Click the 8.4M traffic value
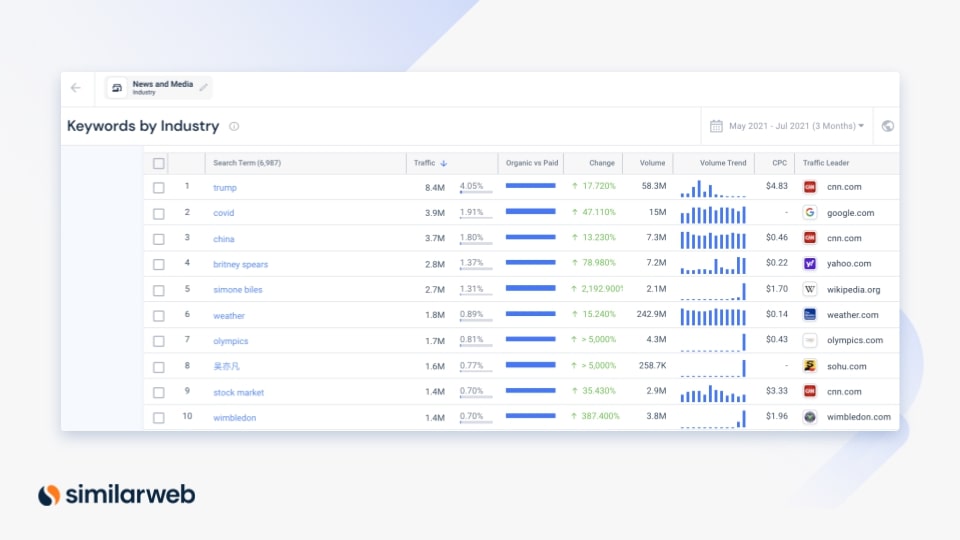Image resolution: width=960 pixels, height=540 pixels. tap(435, 188)
